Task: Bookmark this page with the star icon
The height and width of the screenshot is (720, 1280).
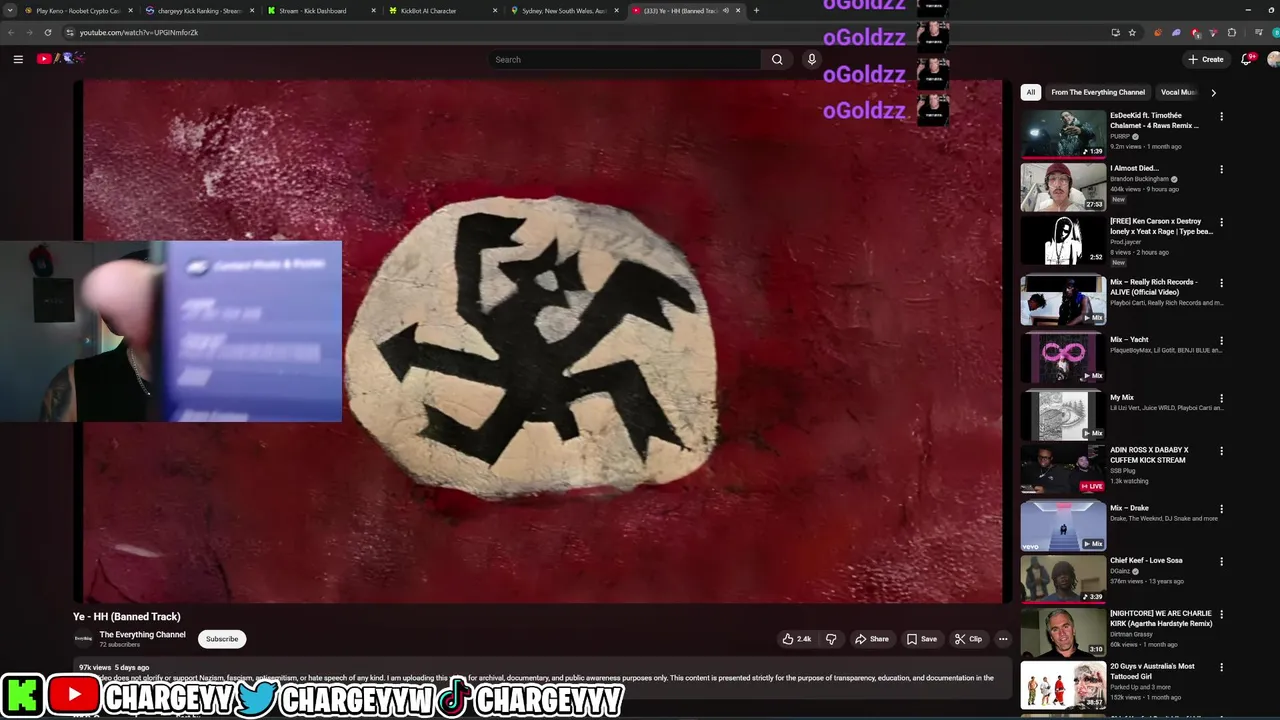Action: pos(1132,32)
